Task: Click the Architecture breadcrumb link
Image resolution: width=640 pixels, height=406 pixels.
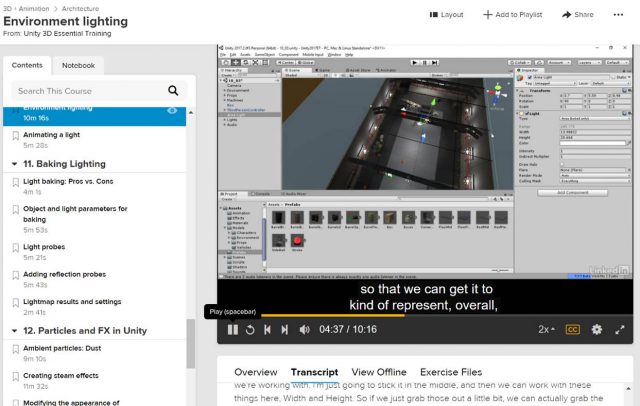Action: click(x=80, y=9)
